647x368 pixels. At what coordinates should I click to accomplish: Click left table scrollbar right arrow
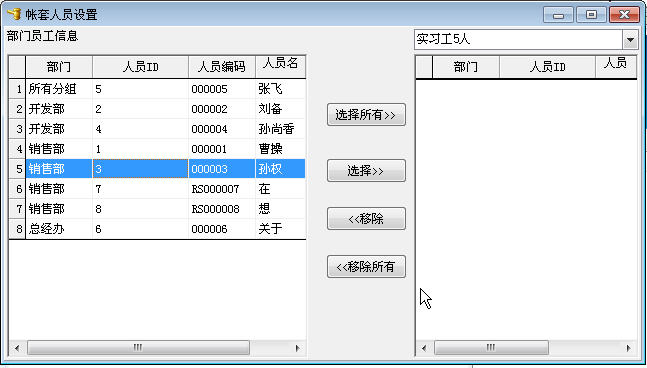(298, 348)
